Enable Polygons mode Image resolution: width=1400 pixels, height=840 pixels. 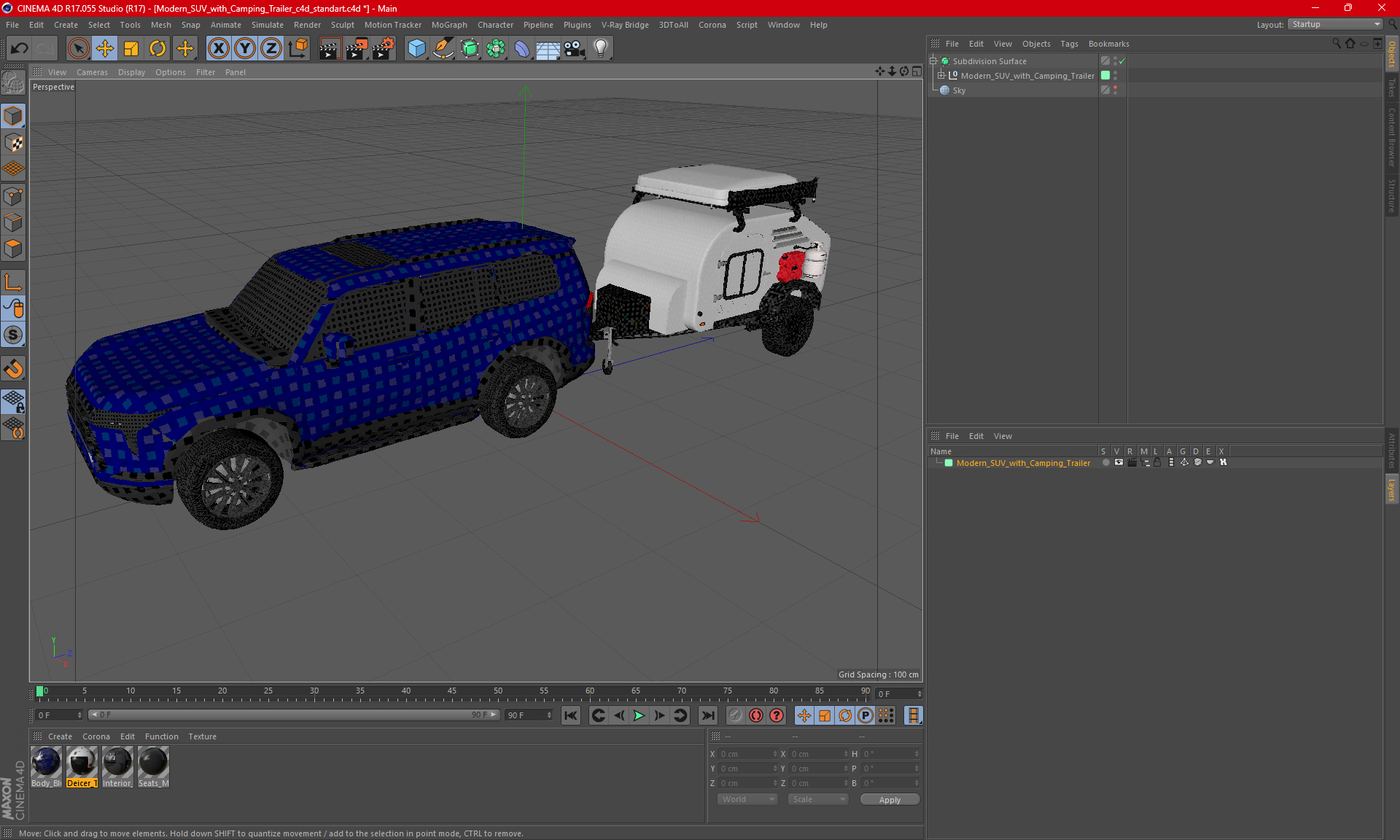(x=14, y=249)
